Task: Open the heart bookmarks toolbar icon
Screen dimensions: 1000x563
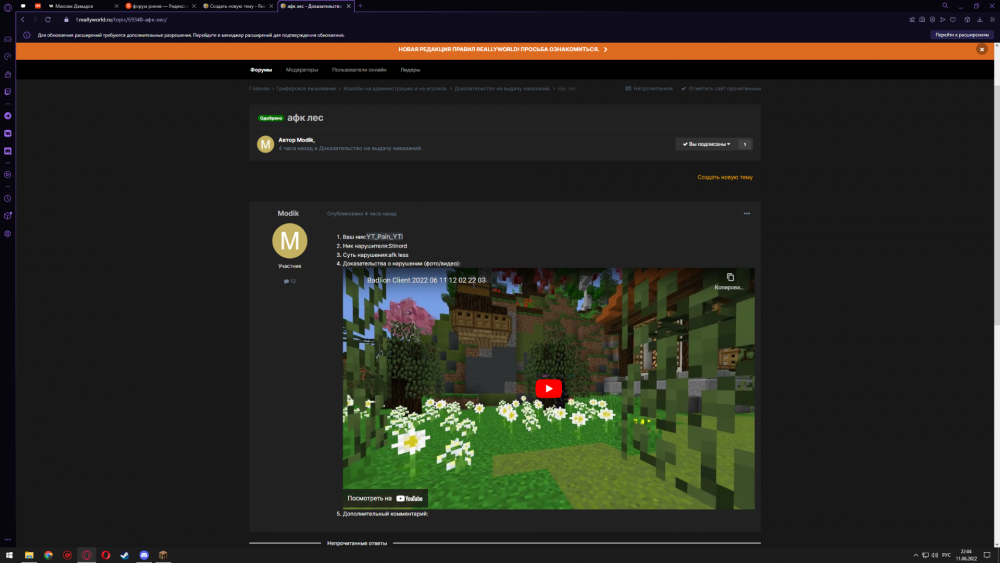Action: (x=953, y=20)
